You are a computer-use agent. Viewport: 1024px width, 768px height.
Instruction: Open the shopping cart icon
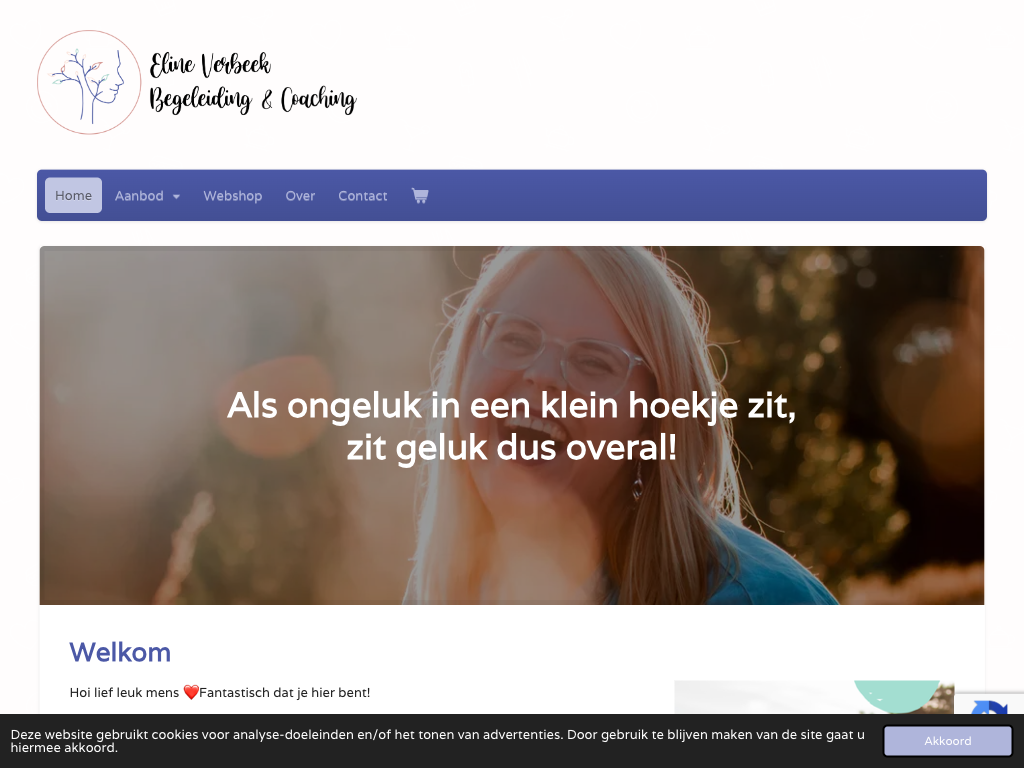[x=420, y=195]
